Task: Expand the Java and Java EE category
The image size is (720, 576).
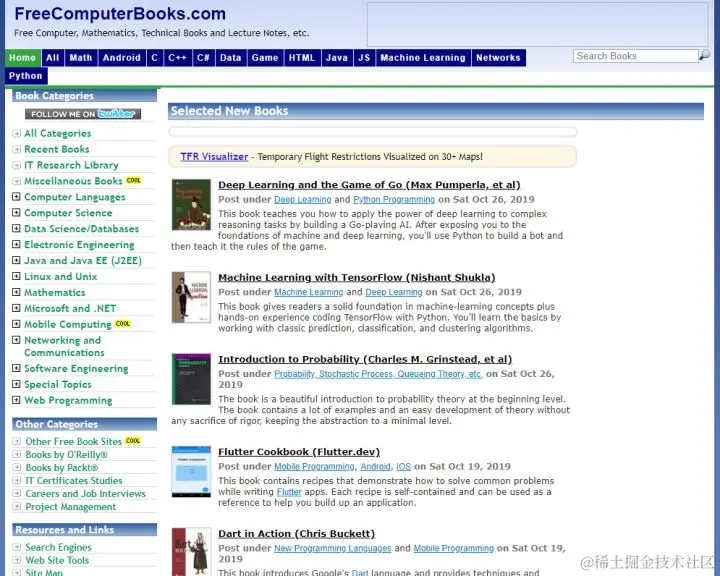Action: [x=16, y=260]
